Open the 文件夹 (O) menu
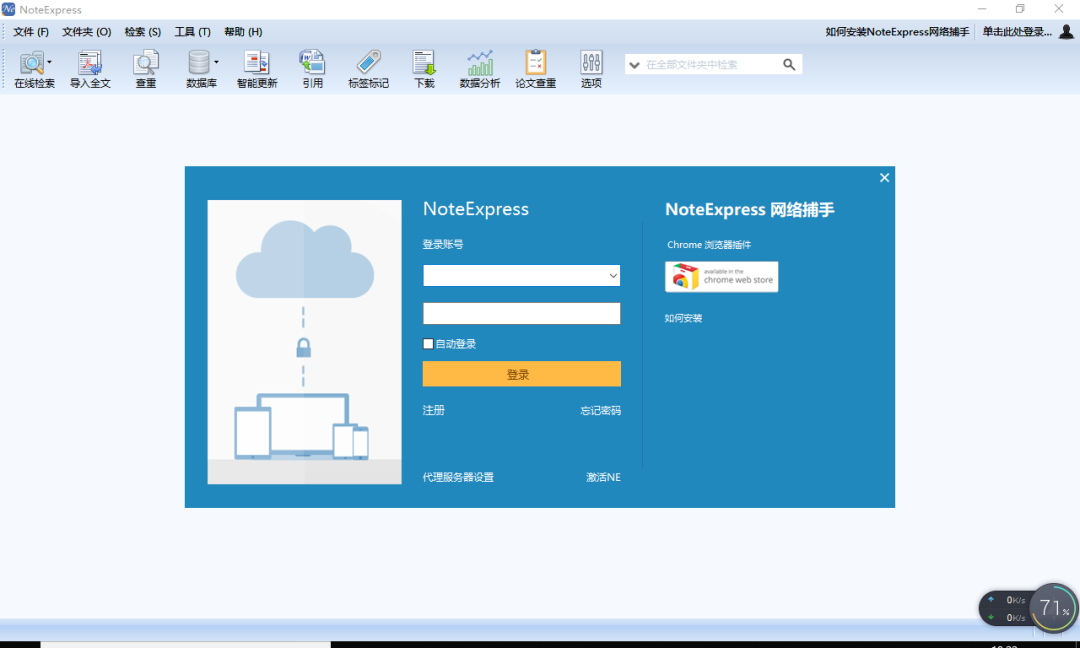Image resolution: width=1080 pixels, height=648 pixels. click(x=87, y=32)
